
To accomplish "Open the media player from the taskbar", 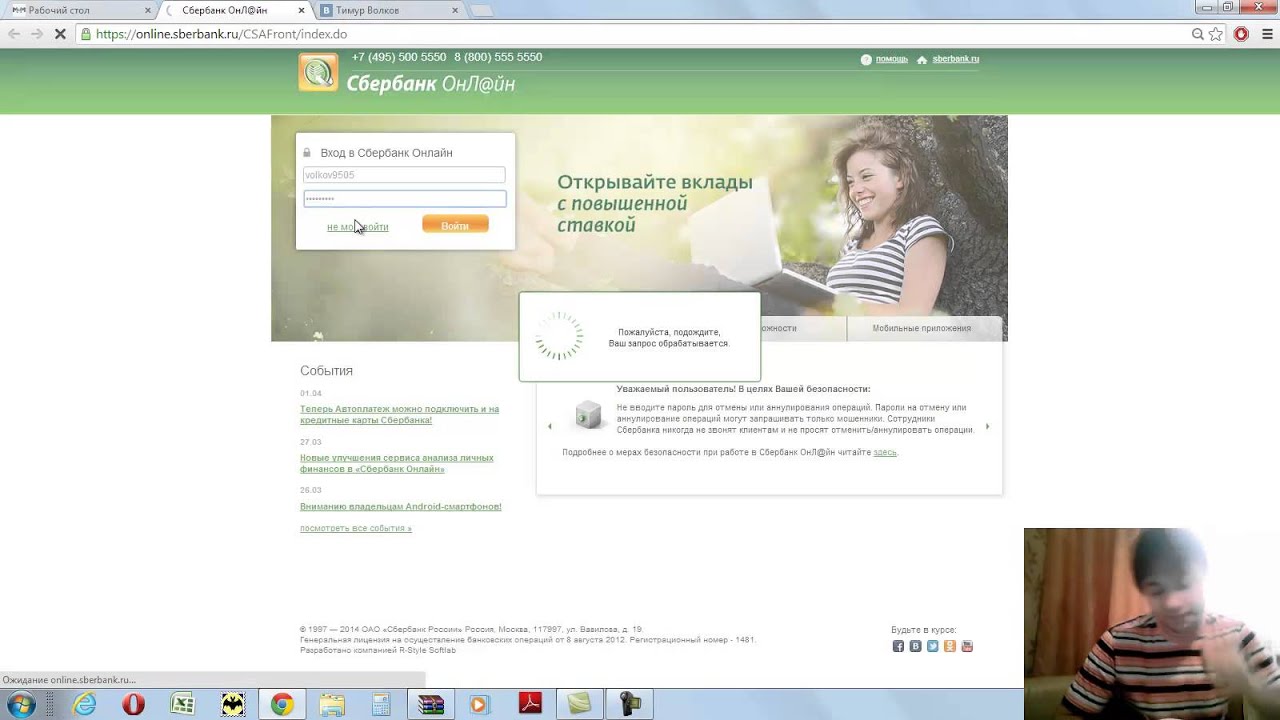I will pos(478,705).
